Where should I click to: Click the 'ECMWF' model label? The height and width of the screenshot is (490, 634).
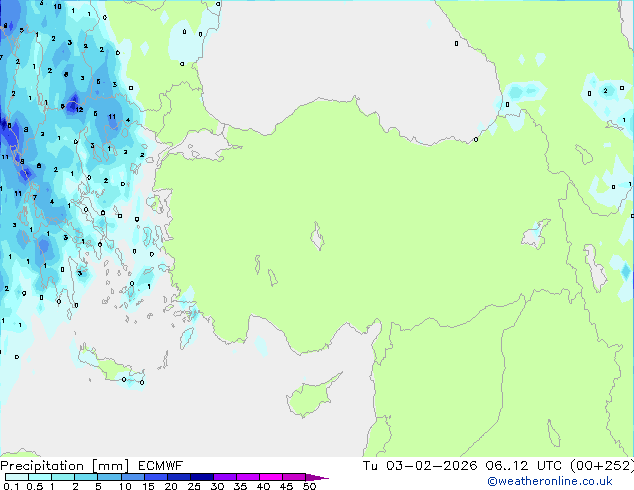coord(161,466)
